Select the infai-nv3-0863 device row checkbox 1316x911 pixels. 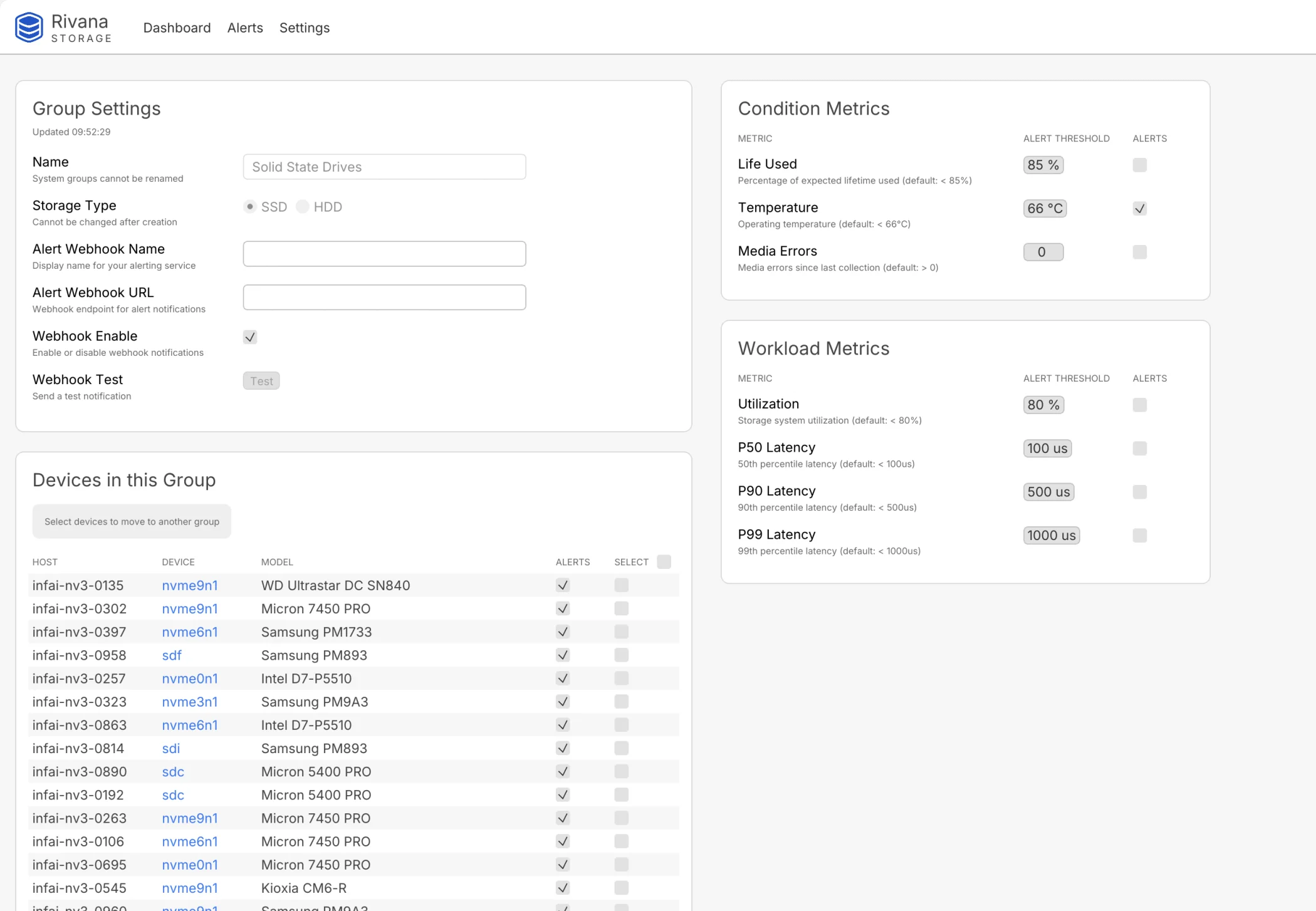(x=622, y=725)
